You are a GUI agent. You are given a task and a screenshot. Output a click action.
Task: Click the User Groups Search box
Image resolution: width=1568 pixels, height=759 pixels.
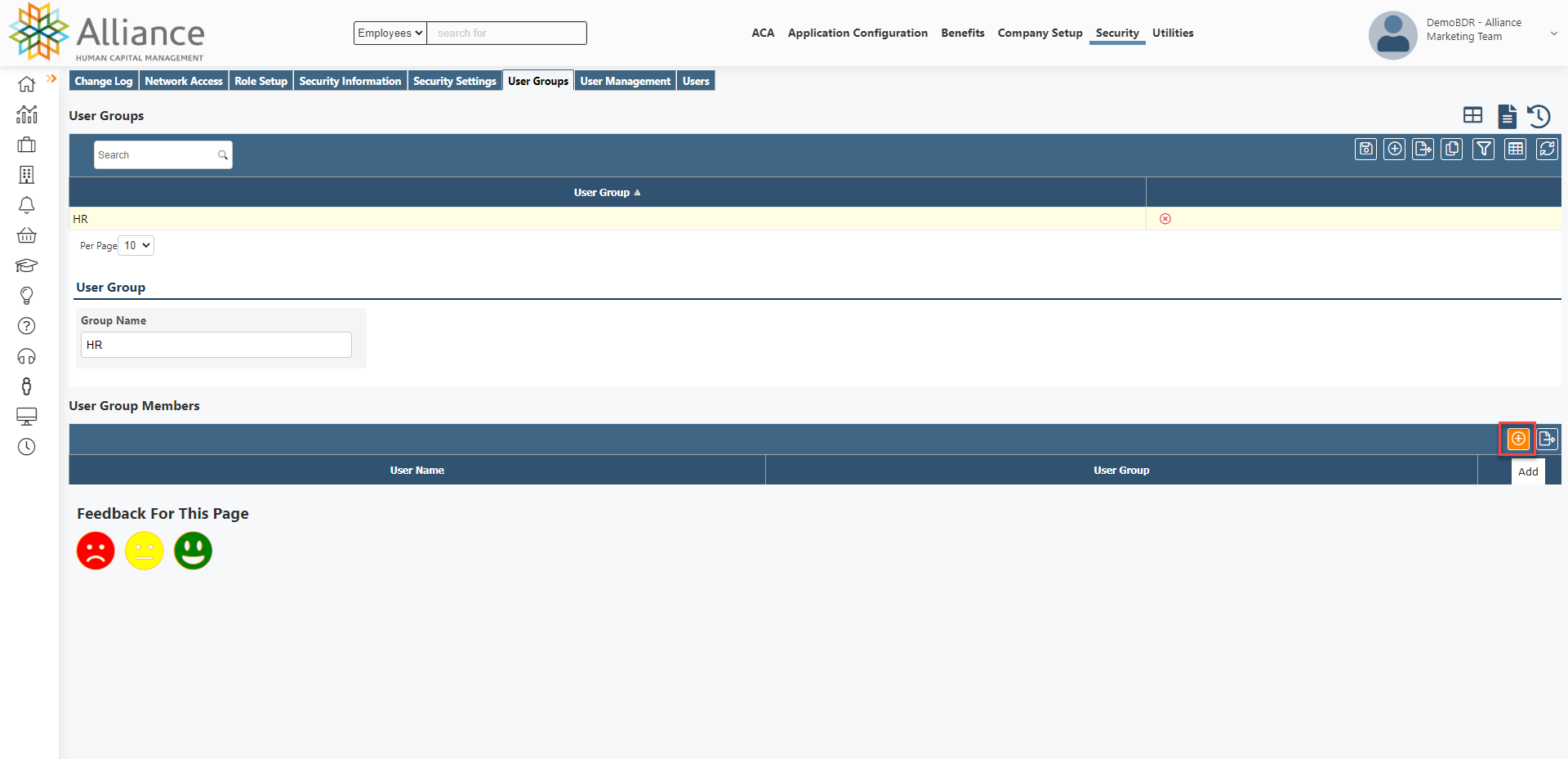click(x=163, y=155)
